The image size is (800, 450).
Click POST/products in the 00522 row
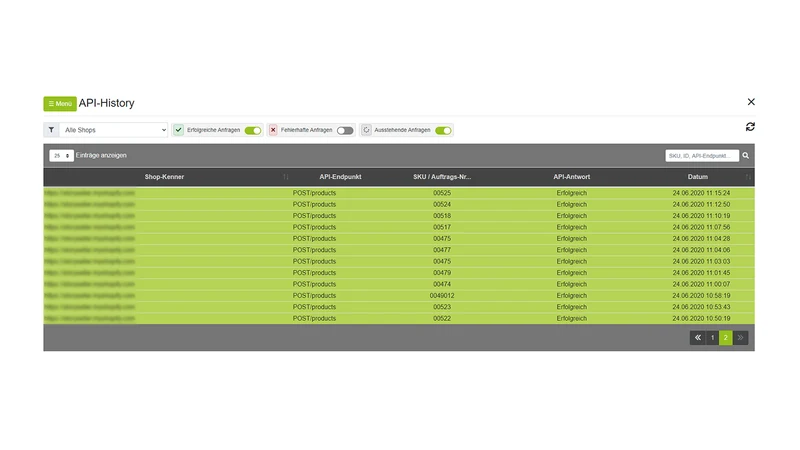tap(314, 318)
